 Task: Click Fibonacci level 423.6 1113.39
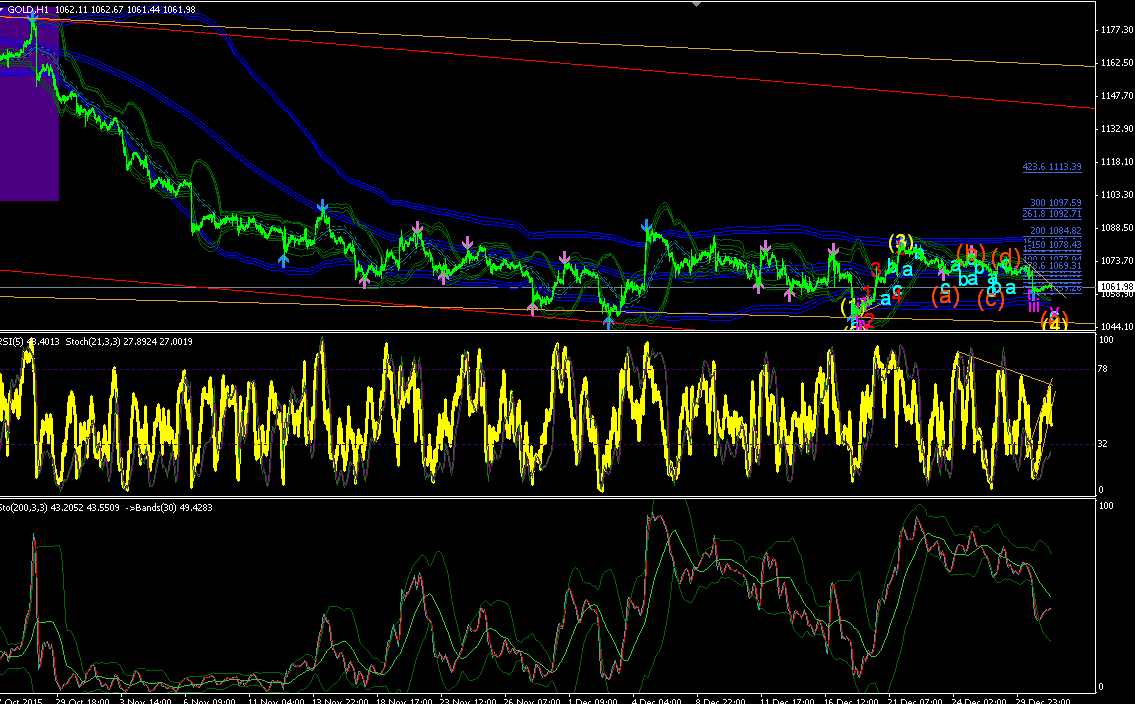point(1052,167)
